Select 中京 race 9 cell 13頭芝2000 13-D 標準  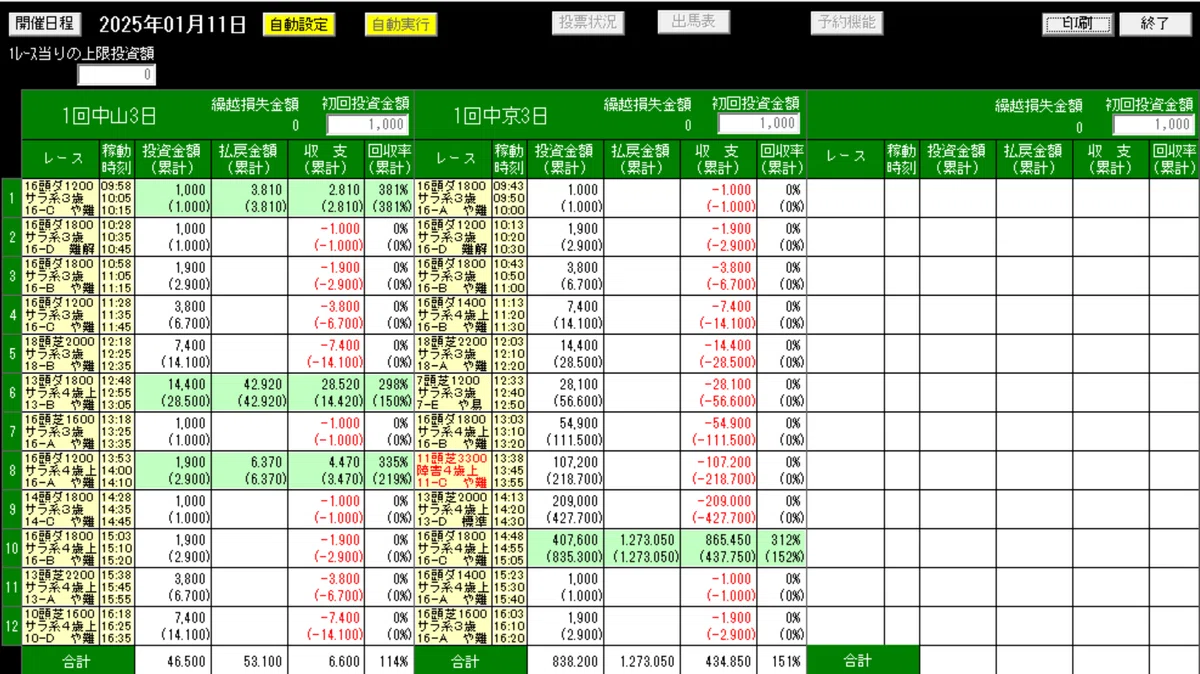452,508
